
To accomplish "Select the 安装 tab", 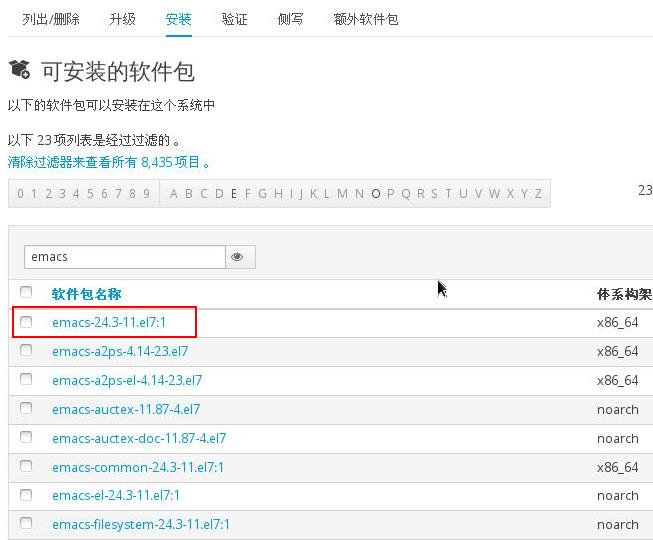I will click(x=179, y=19).
